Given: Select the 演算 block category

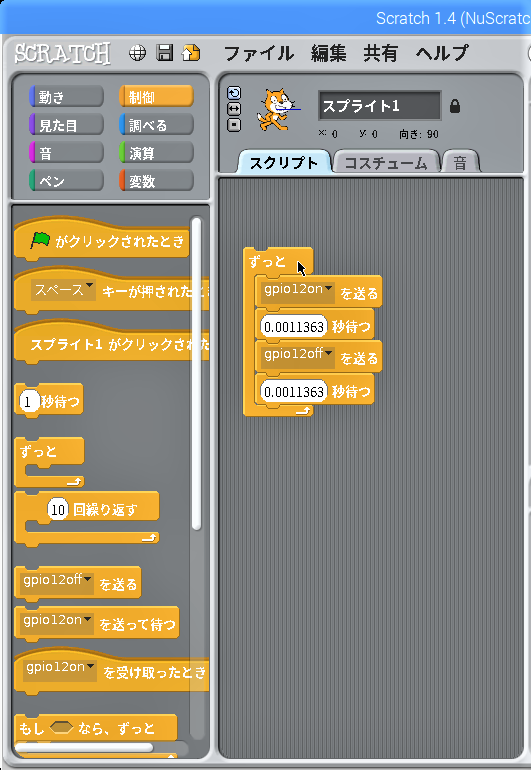Looking at the screenshot, I should pos(156,153).
